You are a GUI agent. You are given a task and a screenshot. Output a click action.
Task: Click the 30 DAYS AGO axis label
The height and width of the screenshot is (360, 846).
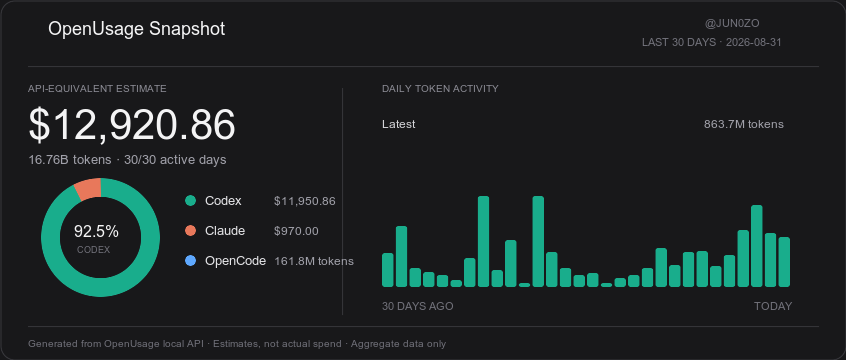(418, 307)
